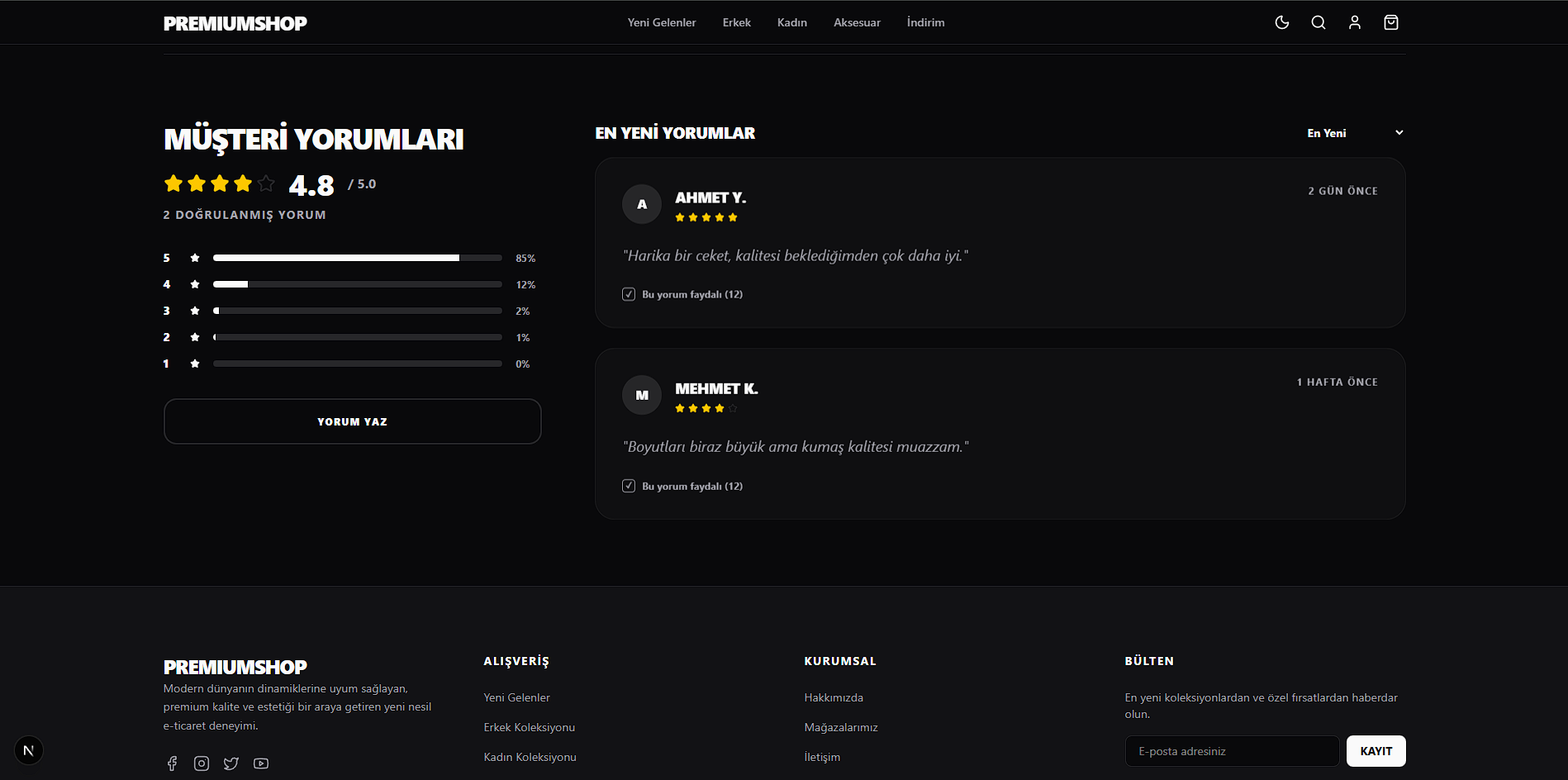Open the Instagram icon in footer
Viewport: 1568px width, 780px height.
click(202, 763)
